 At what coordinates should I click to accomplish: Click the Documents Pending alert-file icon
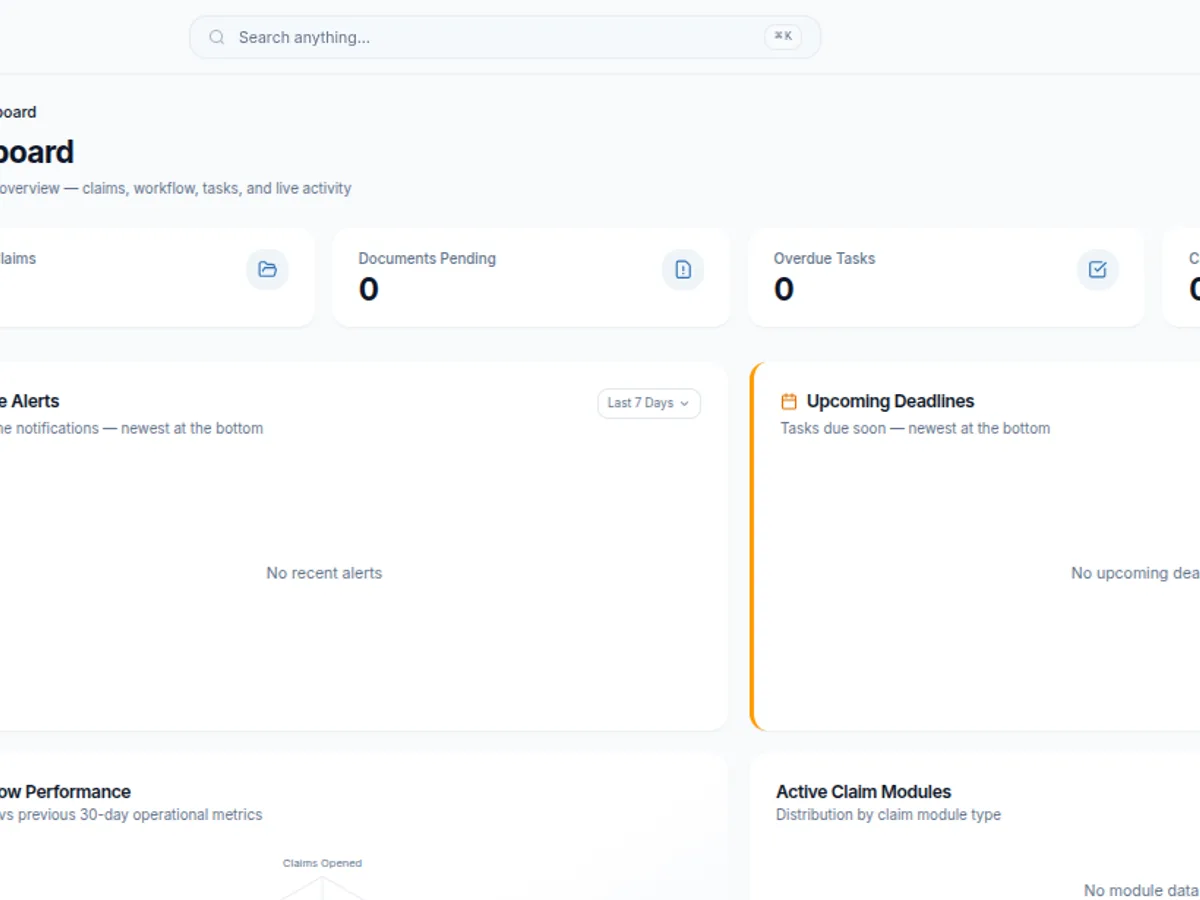(683, 269)
